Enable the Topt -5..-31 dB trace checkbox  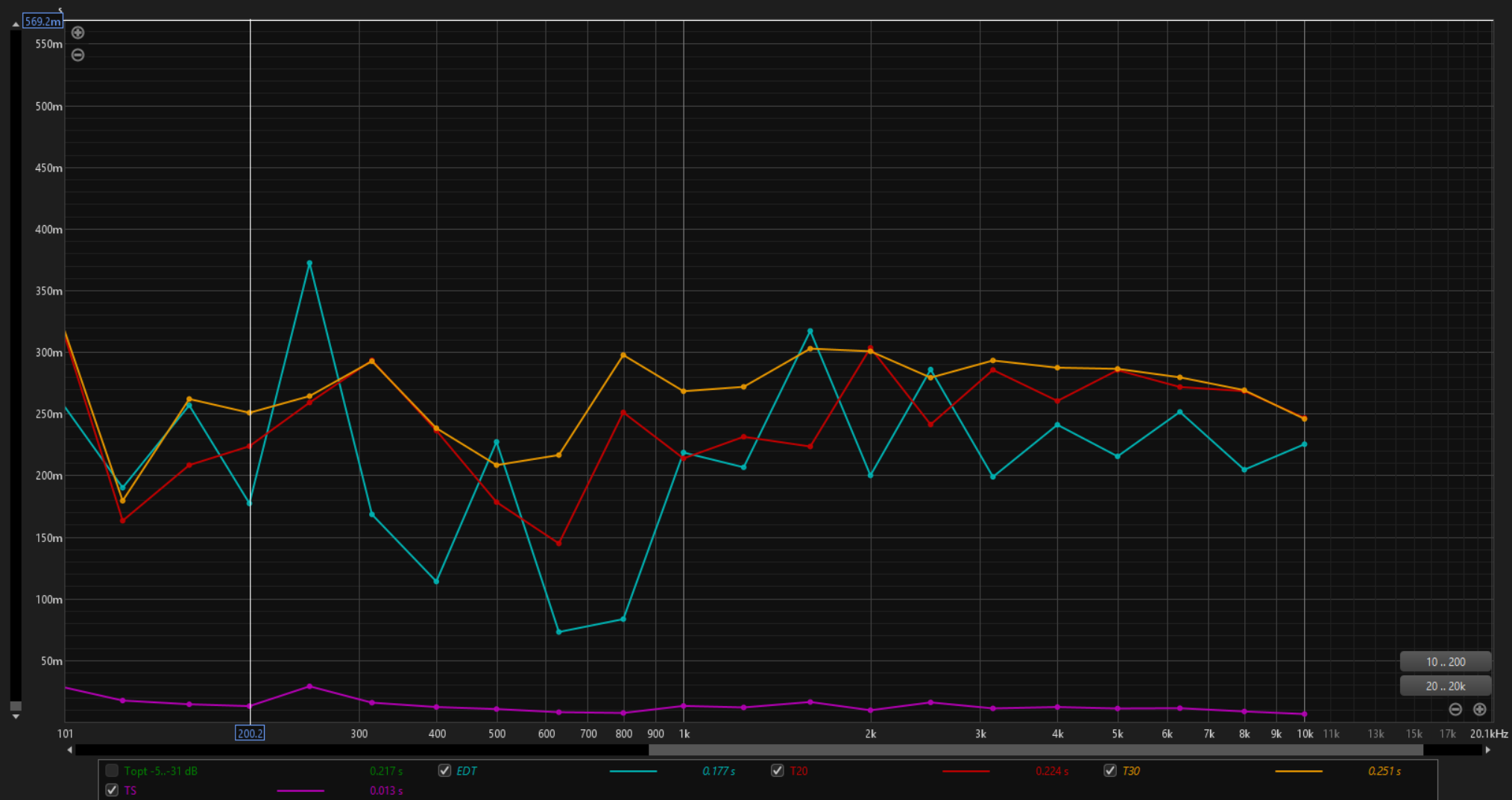pyautogui.click(x=112, y=771)
